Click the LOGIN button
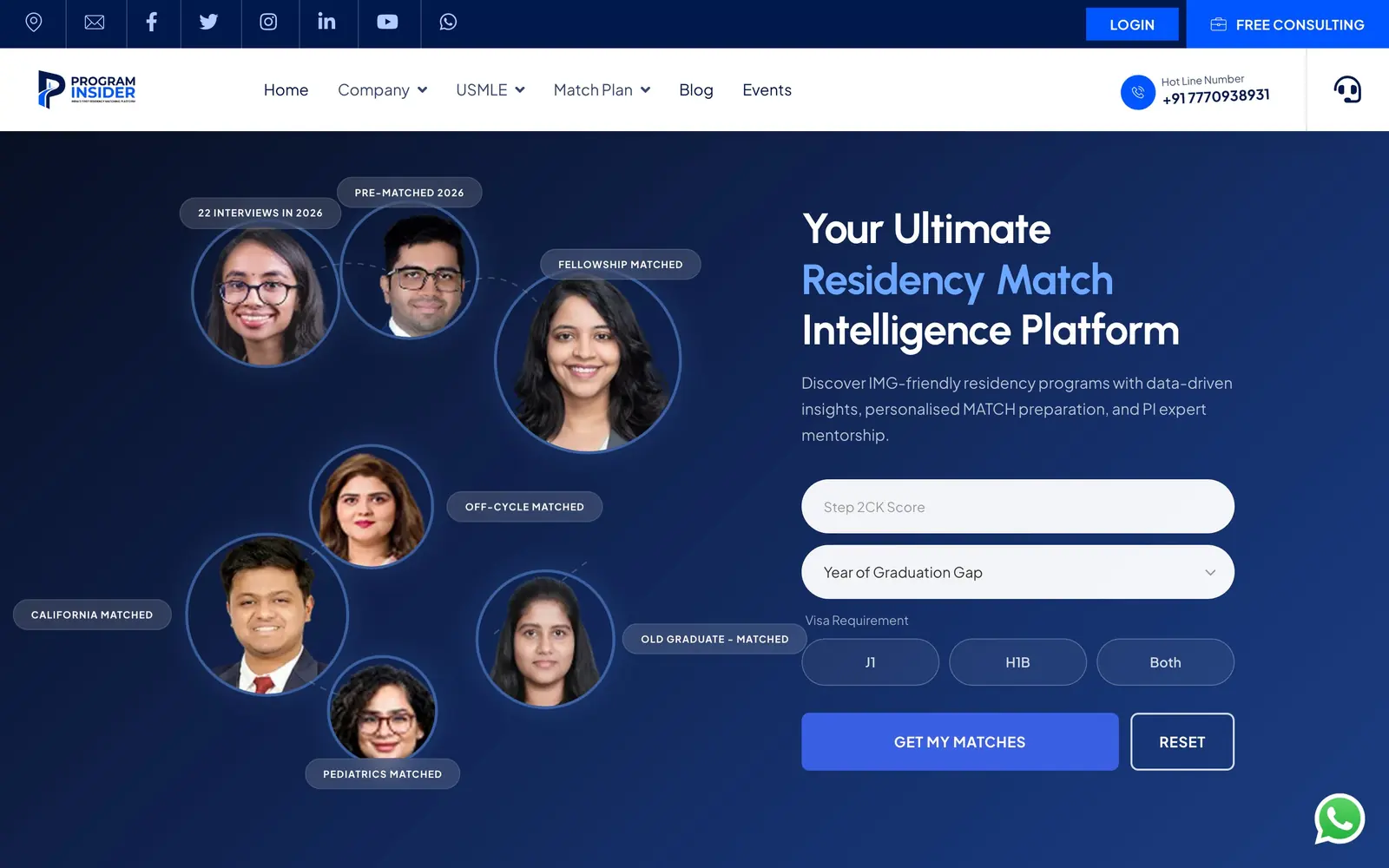Viewport: 1389px width, 868px height. (x=1132, y=24)
